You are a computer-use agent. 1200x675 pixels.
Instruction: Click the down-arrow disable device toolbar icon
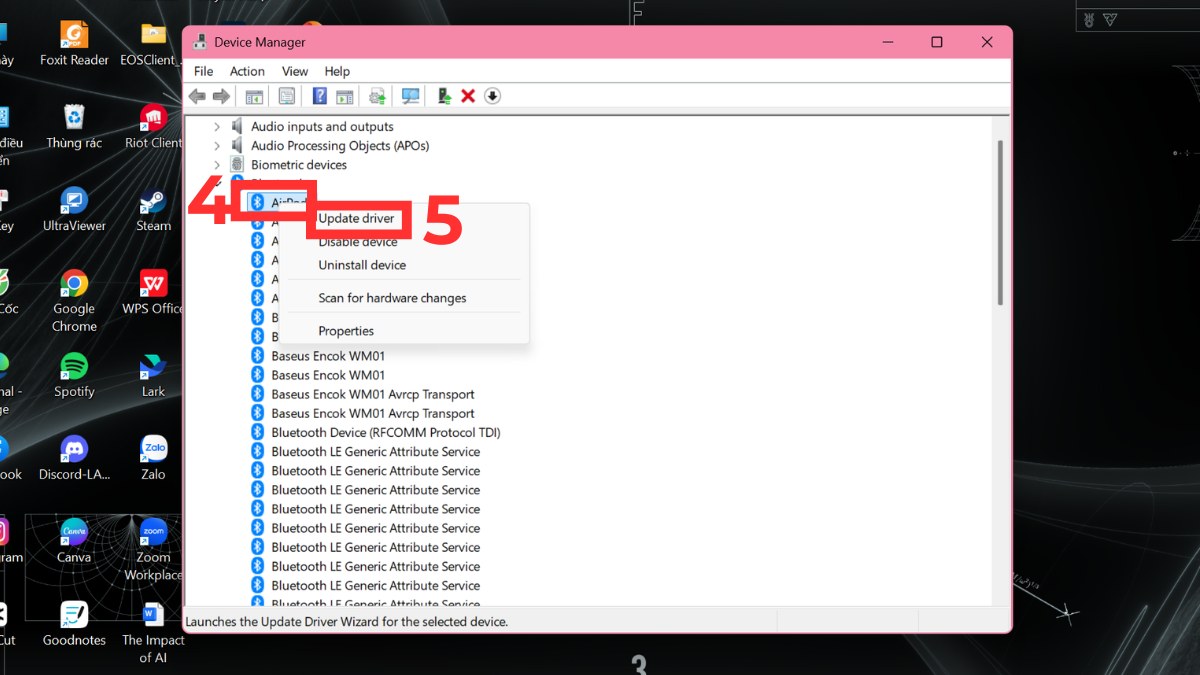point(492,96)
